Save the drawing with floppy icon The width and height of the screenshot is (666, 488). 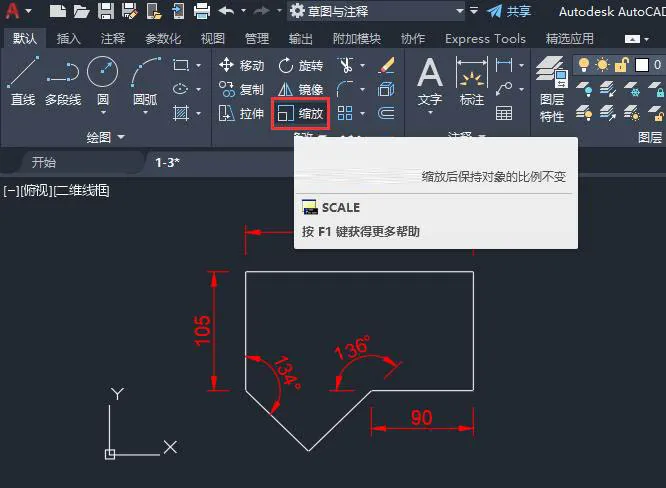(x=105, y=11)
